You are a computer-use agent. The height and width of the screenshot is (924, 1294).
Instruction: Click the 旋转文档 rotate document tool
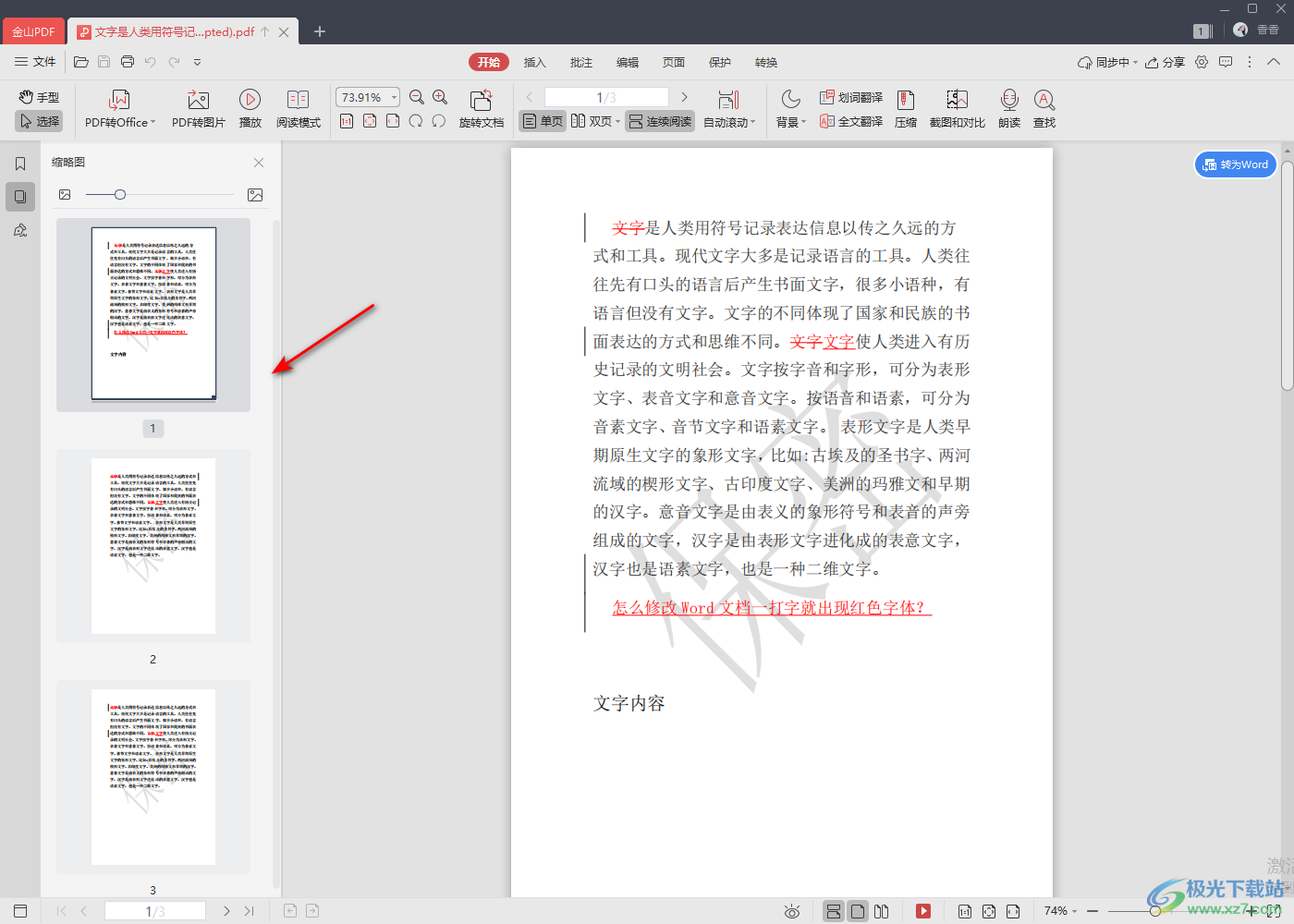(x=482, y=109)
